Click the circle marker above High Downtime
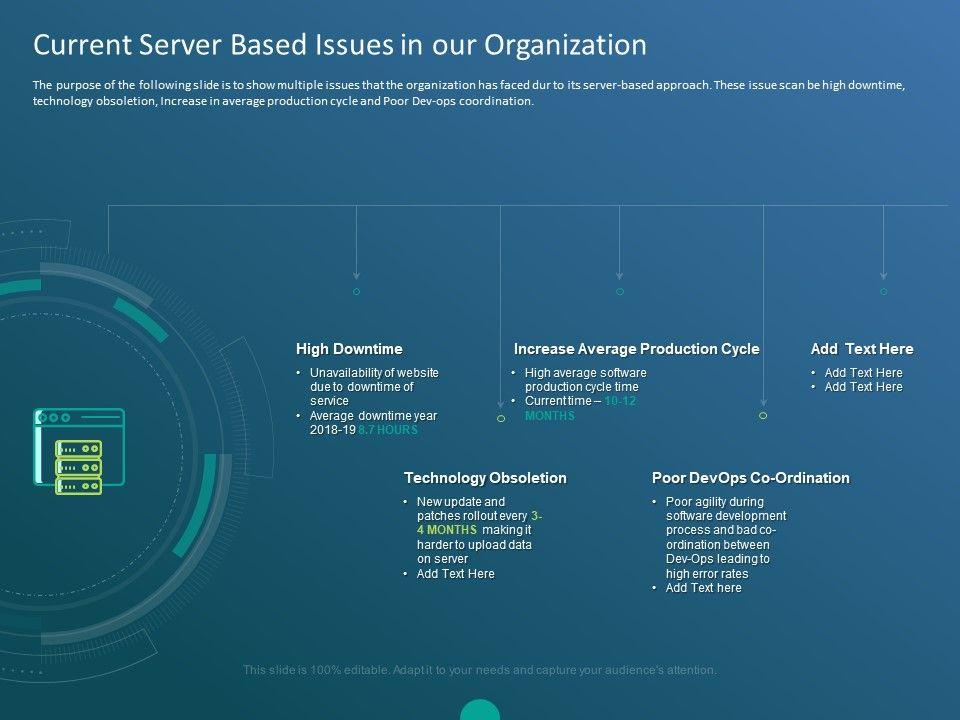 click(357, 291)
